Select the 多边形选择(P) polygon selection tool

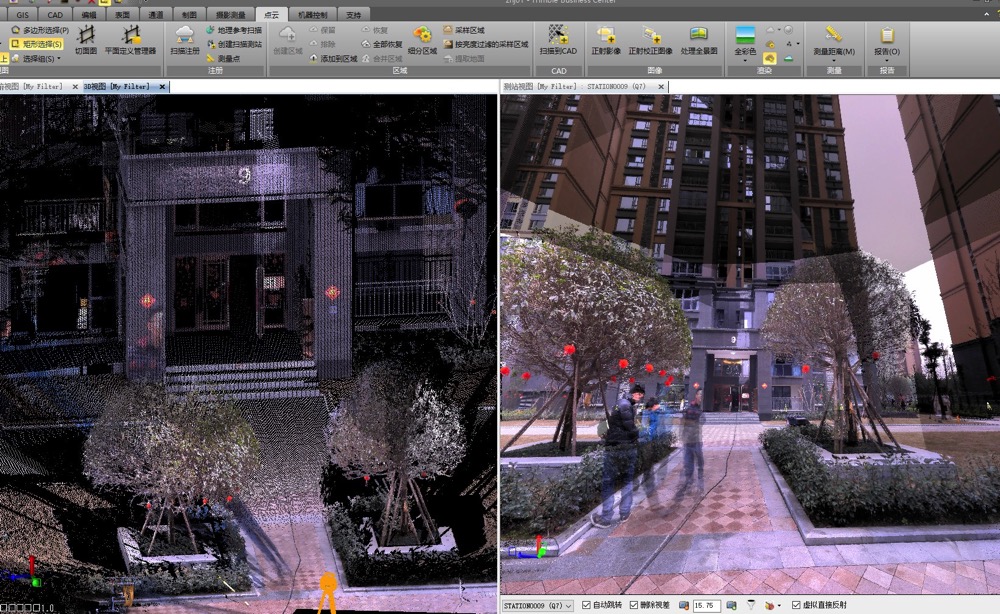pyautogui.click(x=40, y=30)
